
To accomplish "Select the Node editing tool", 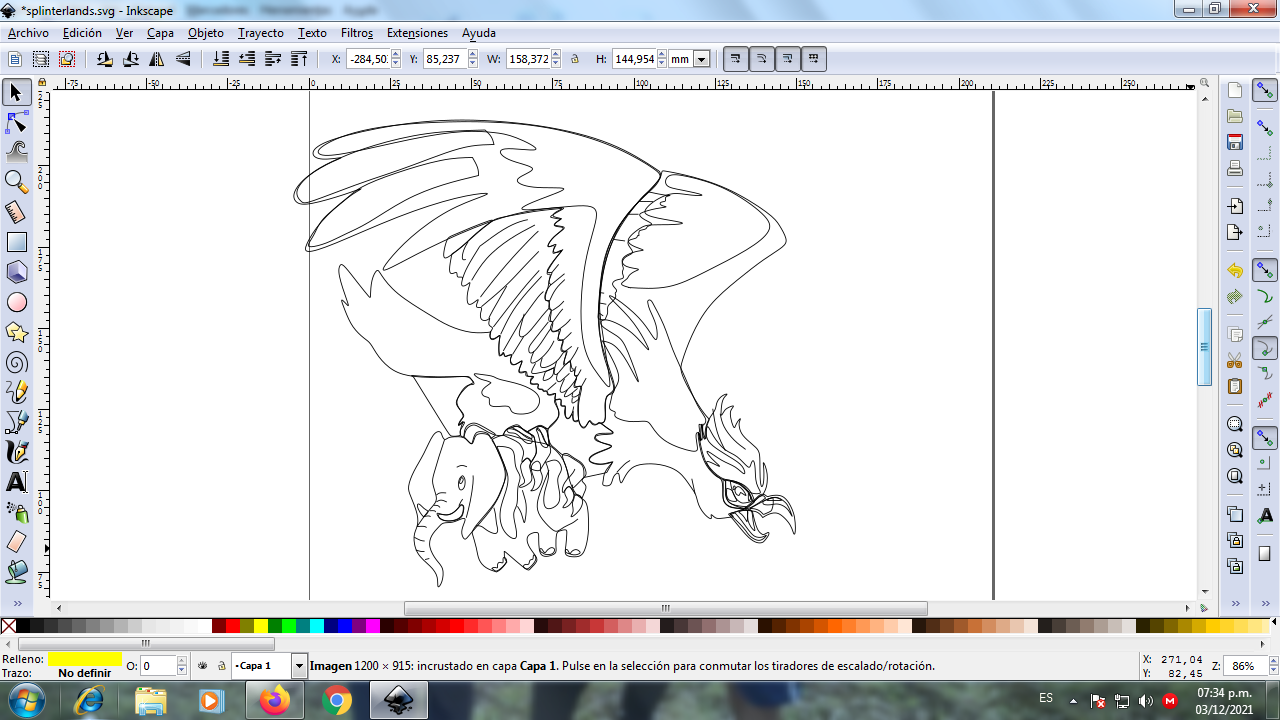I will [x=16, y=123].
